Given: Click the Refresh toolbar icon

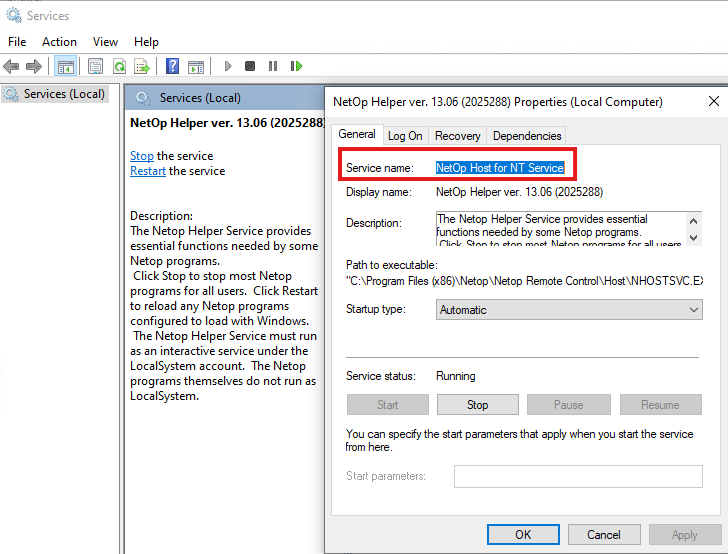Looking at the screenshot, I should 120,66.
